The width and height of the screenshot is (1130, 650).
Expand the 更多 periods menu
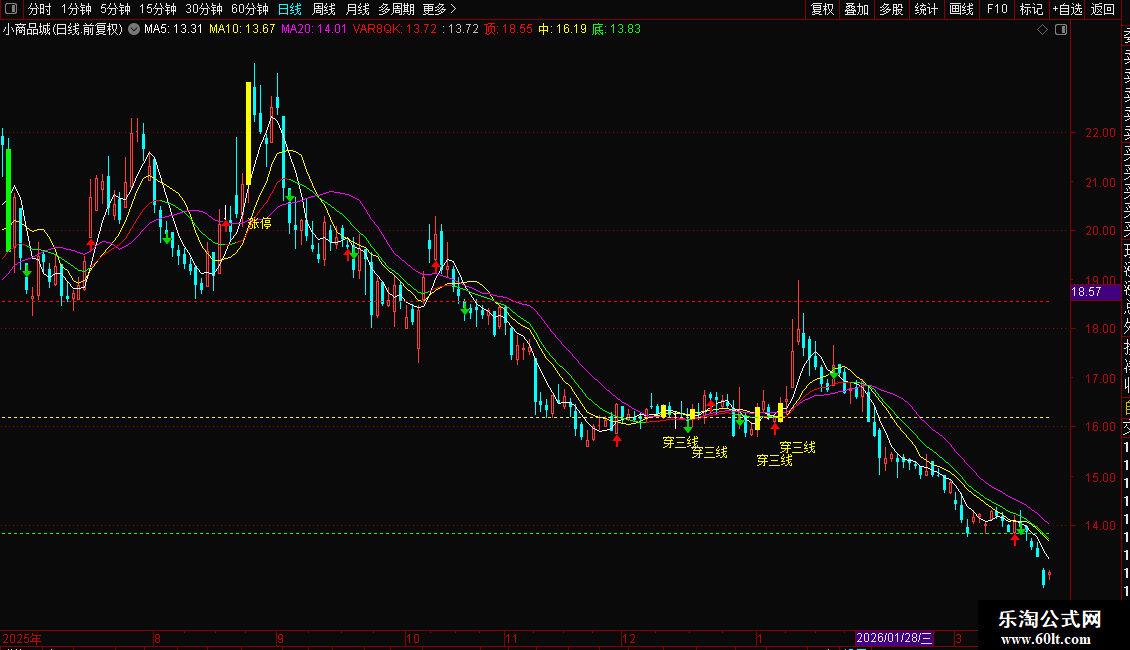pyautogui.click(x=440, y=9)
